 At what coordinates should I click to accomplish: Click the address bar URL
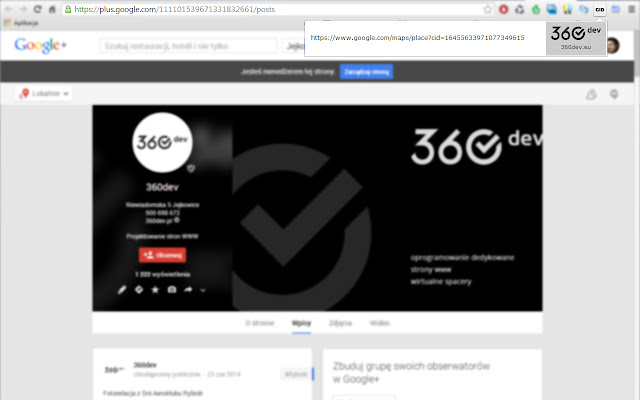175,9
